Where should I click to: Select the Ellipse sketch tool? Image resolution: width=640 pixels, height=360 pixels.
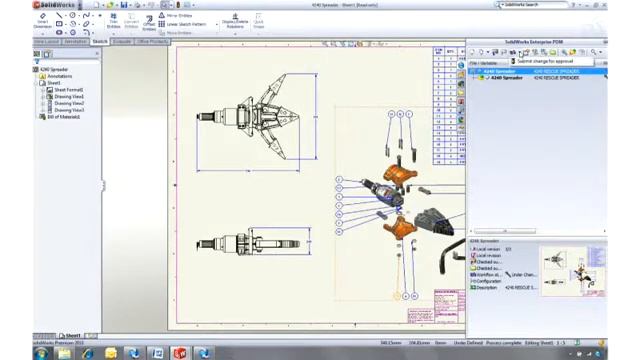coord(86,24)
